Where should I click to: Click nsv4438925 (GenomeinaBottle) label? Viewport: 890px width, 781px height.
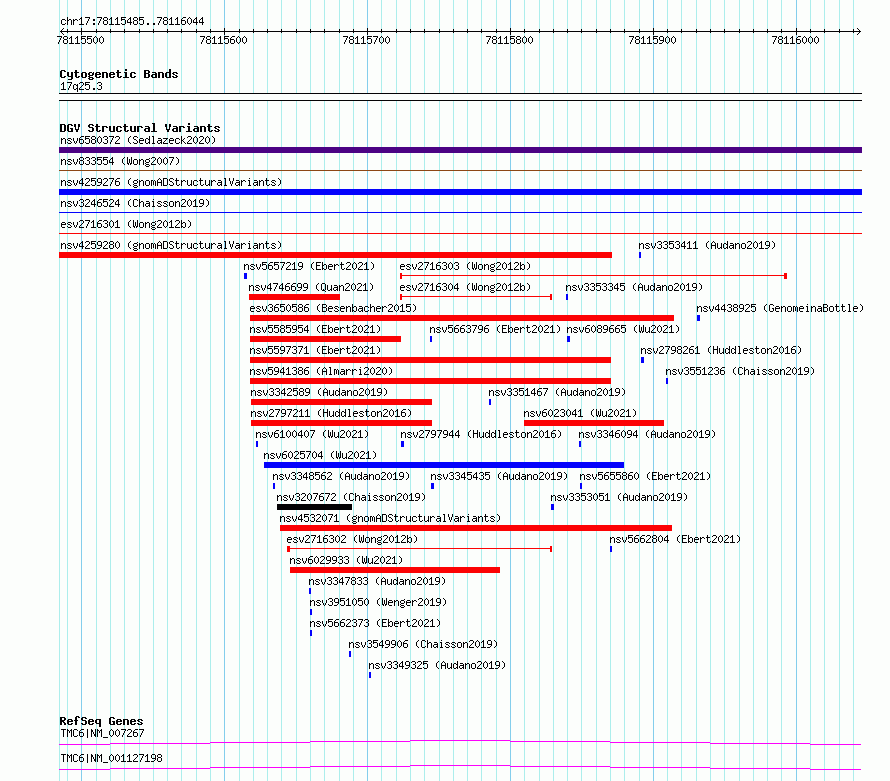click(780, 308)
